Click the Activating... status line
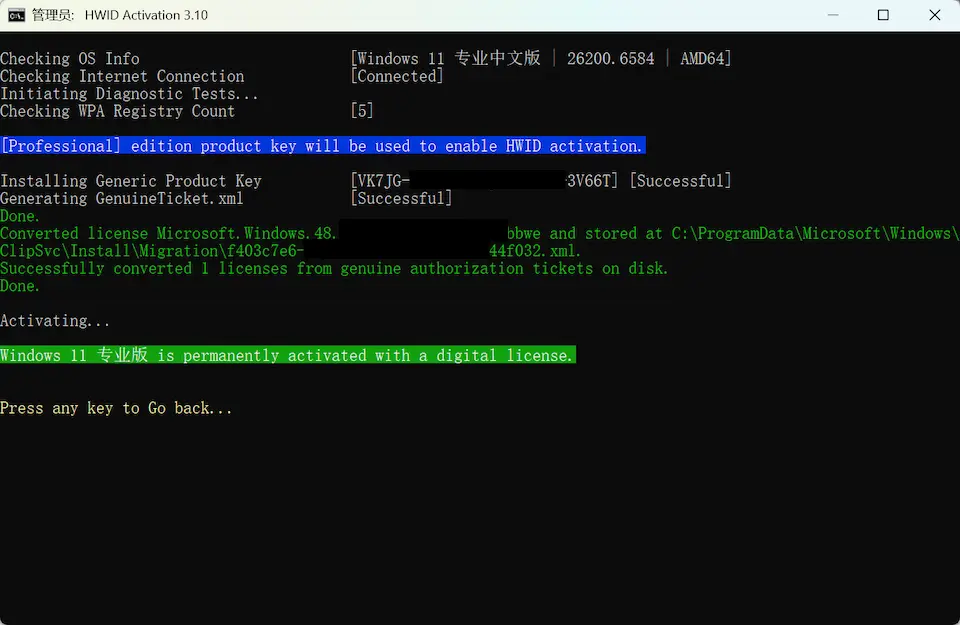The height and width of the screenshot is (625, 960). tap(55, 321)
